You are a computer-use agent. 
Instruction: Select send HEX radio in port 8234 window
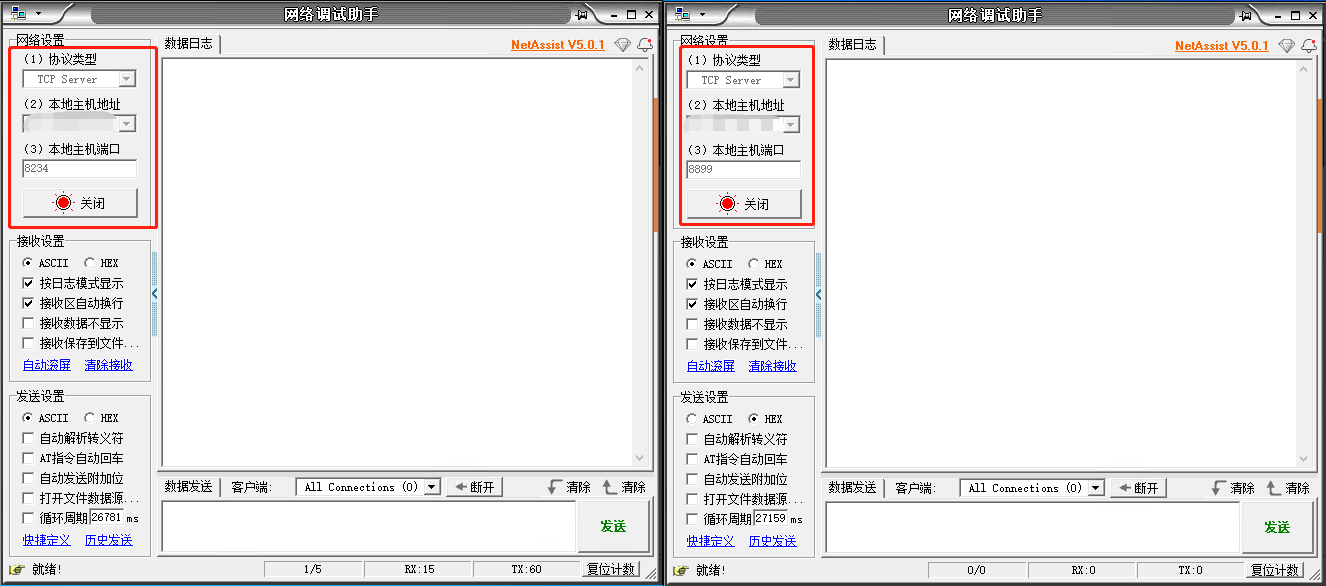(x=89, y=418)
